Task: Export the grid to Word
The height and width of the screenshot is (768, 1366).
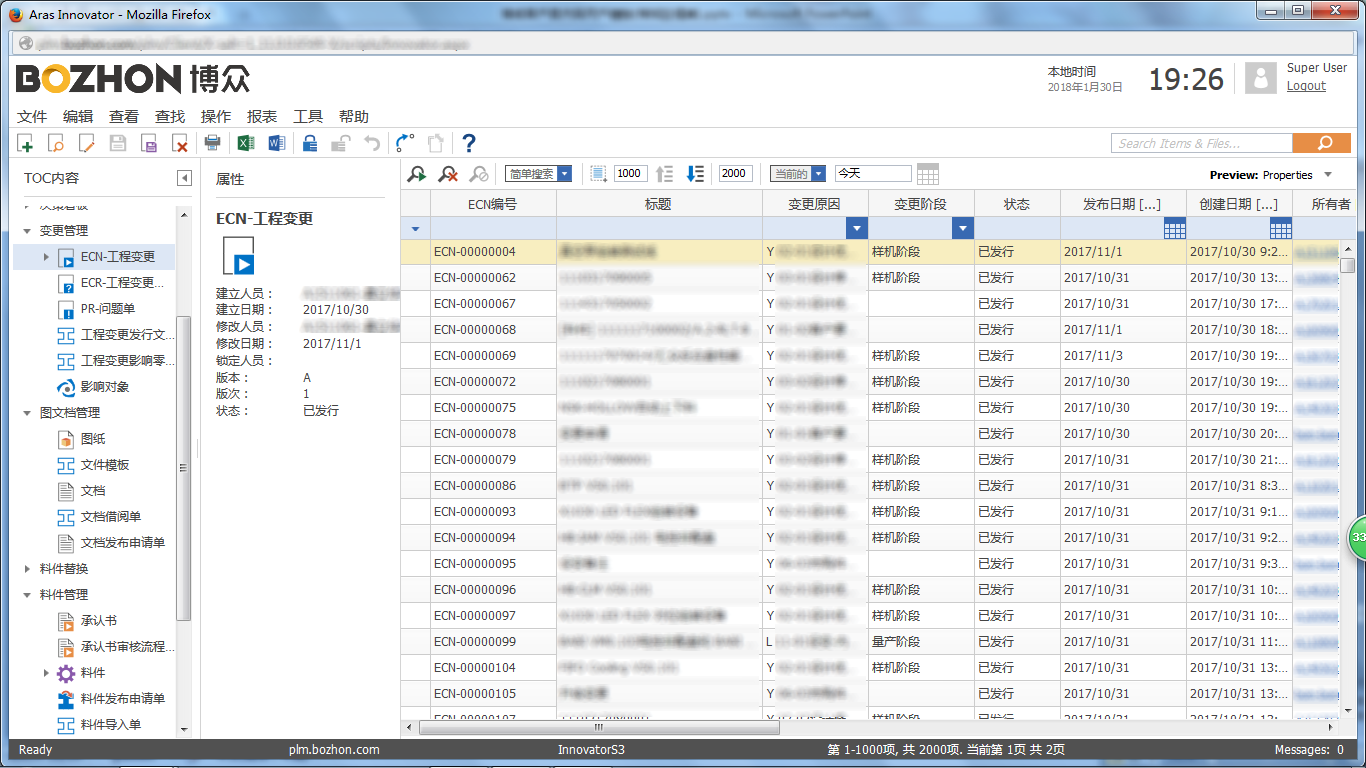Action: pos(277,143)
